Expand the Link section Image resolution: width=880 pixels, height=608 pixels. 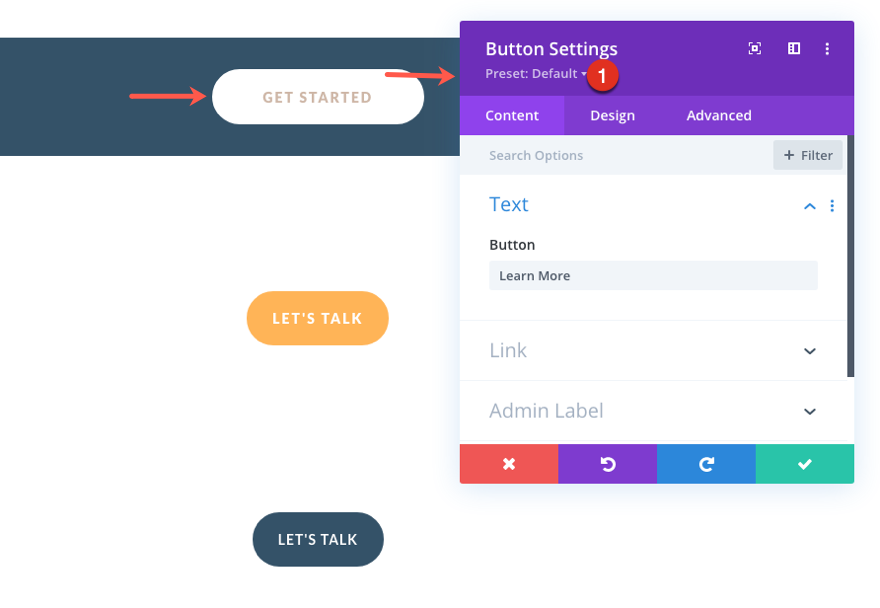810,351
